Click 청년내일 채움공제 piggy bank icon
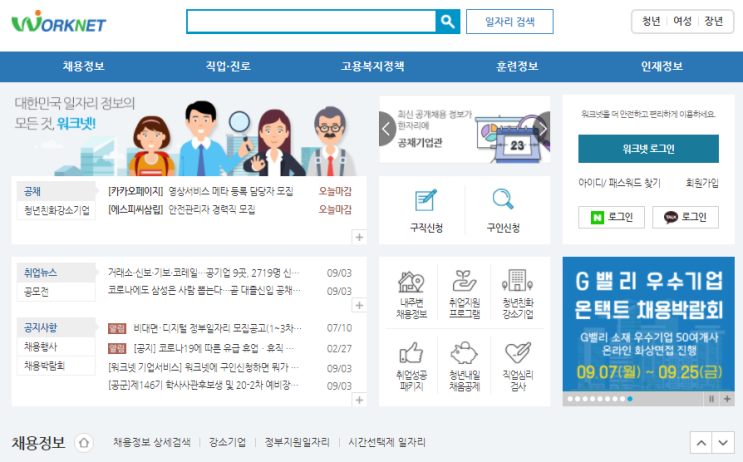The height and width of the screenshot is (462, 743). pos(464,353)
